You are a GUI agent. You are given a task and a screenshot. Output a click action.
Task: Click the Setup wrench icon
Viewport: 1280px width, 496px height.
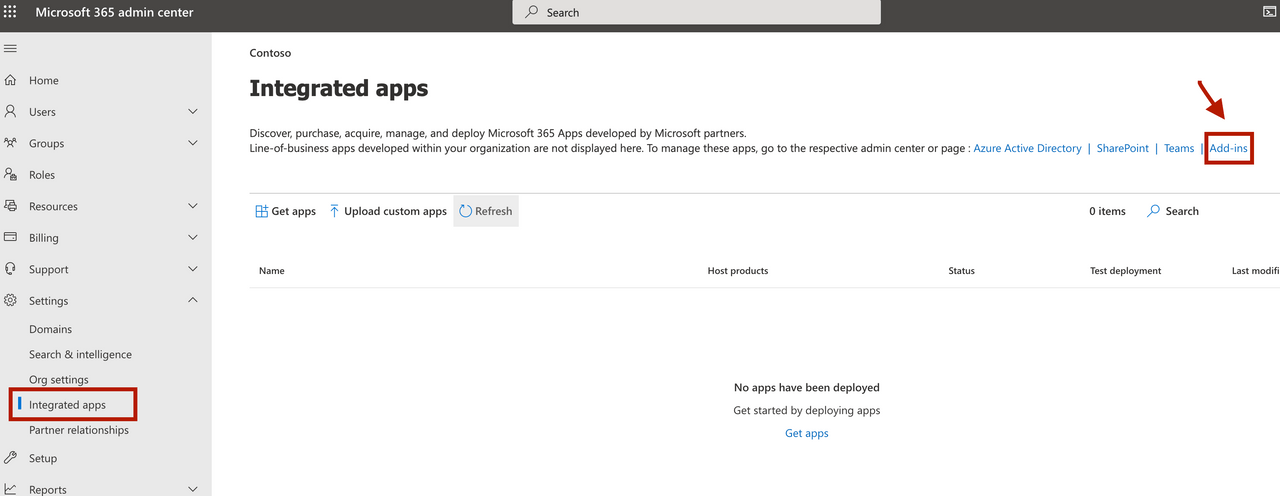click(10, 458)
